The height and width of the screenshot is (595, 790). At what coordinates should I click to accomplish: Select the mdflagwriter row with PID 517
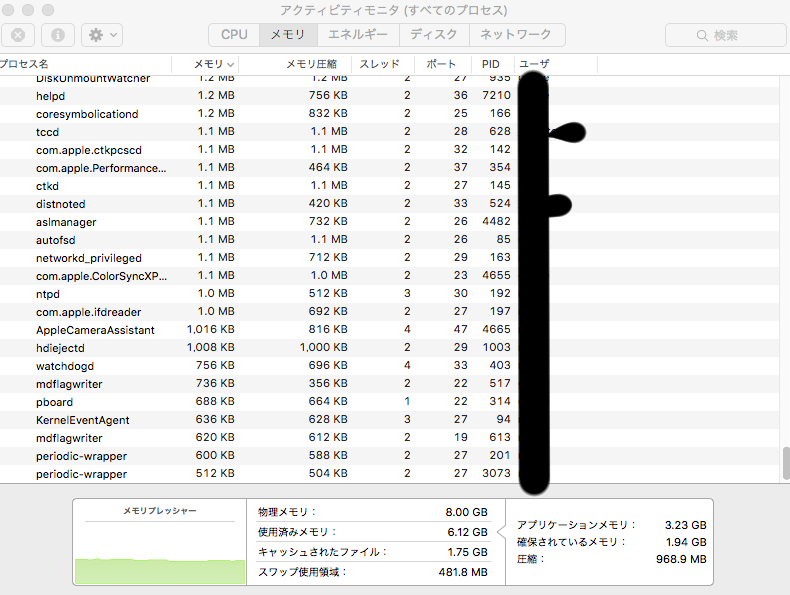[390, 384]
